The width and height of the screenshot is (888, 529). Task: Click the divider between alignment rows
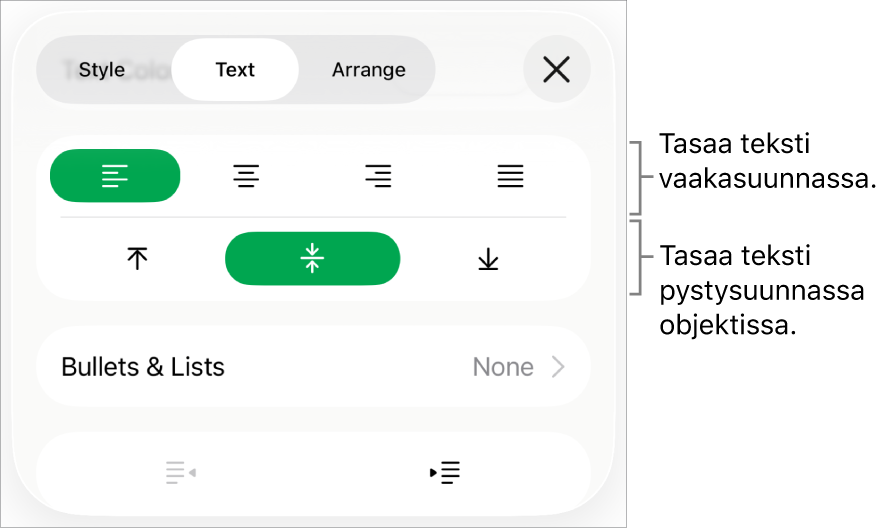312,217
